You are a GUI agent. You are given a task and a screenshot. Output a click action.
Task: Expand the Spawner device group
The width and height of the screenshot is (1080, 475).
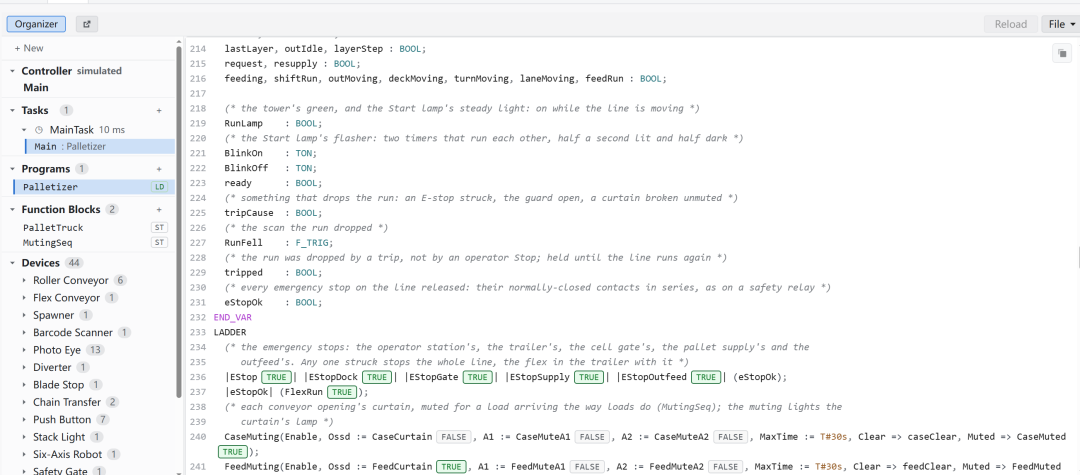point(25,315)
